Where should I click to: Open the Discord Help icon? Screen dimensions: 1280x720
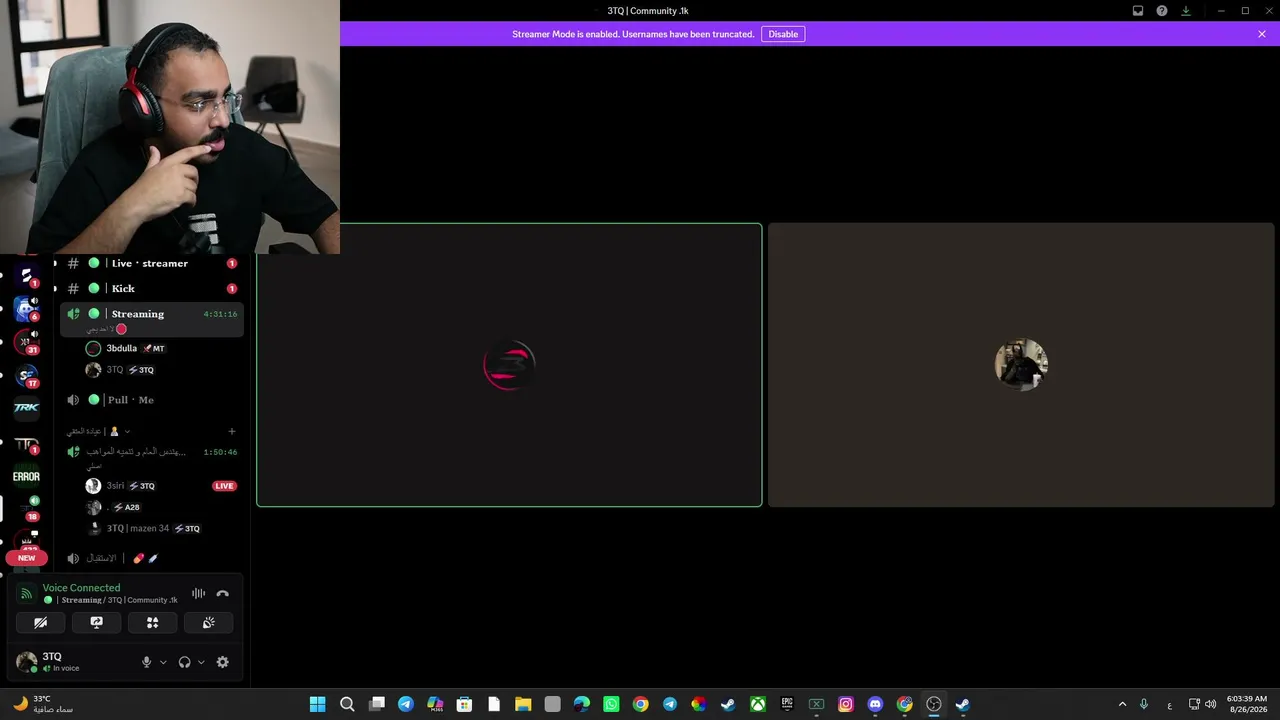click(1162, 11)
